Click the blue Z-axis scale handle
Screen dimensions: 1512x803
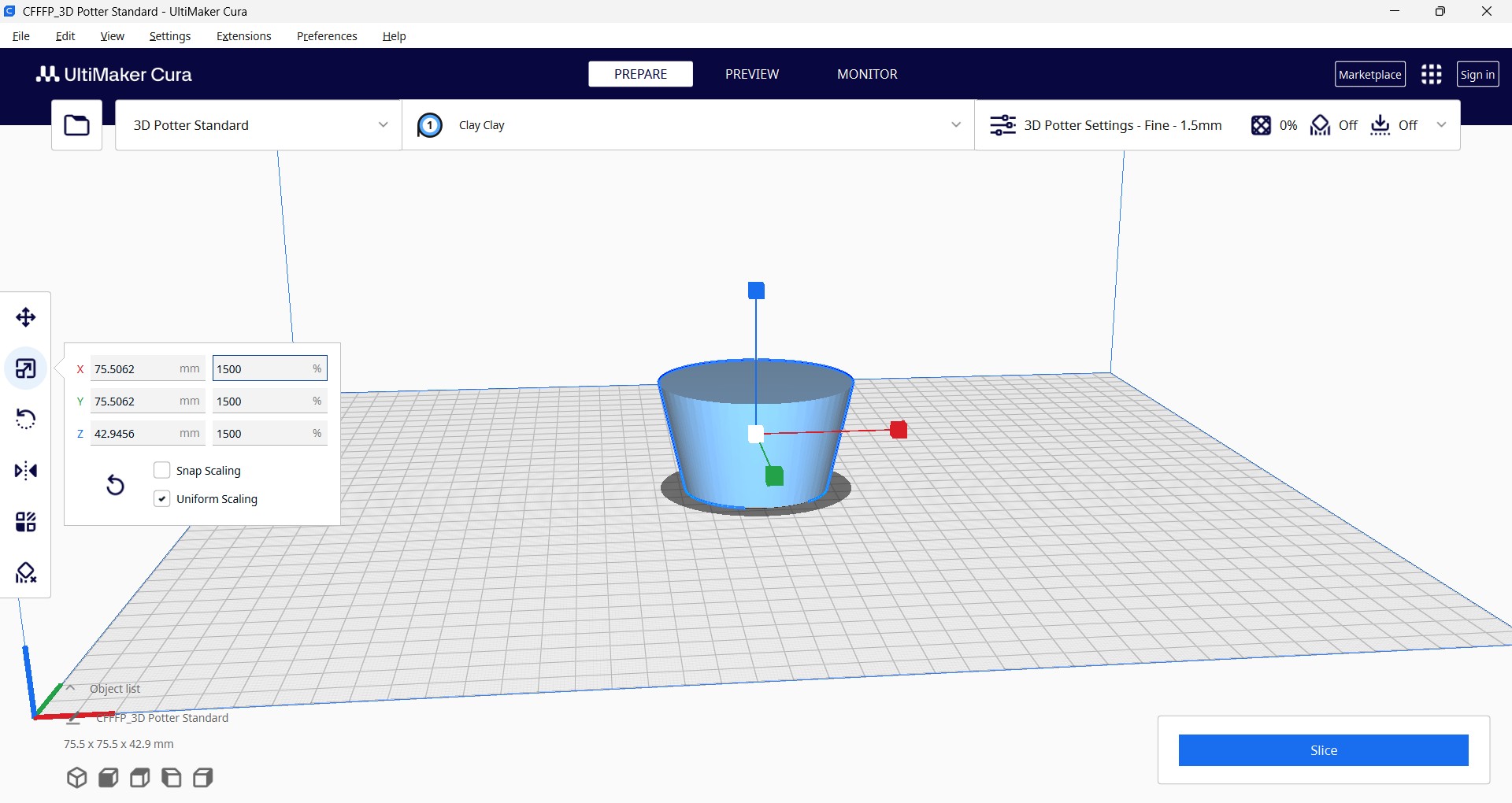point(756,290)
